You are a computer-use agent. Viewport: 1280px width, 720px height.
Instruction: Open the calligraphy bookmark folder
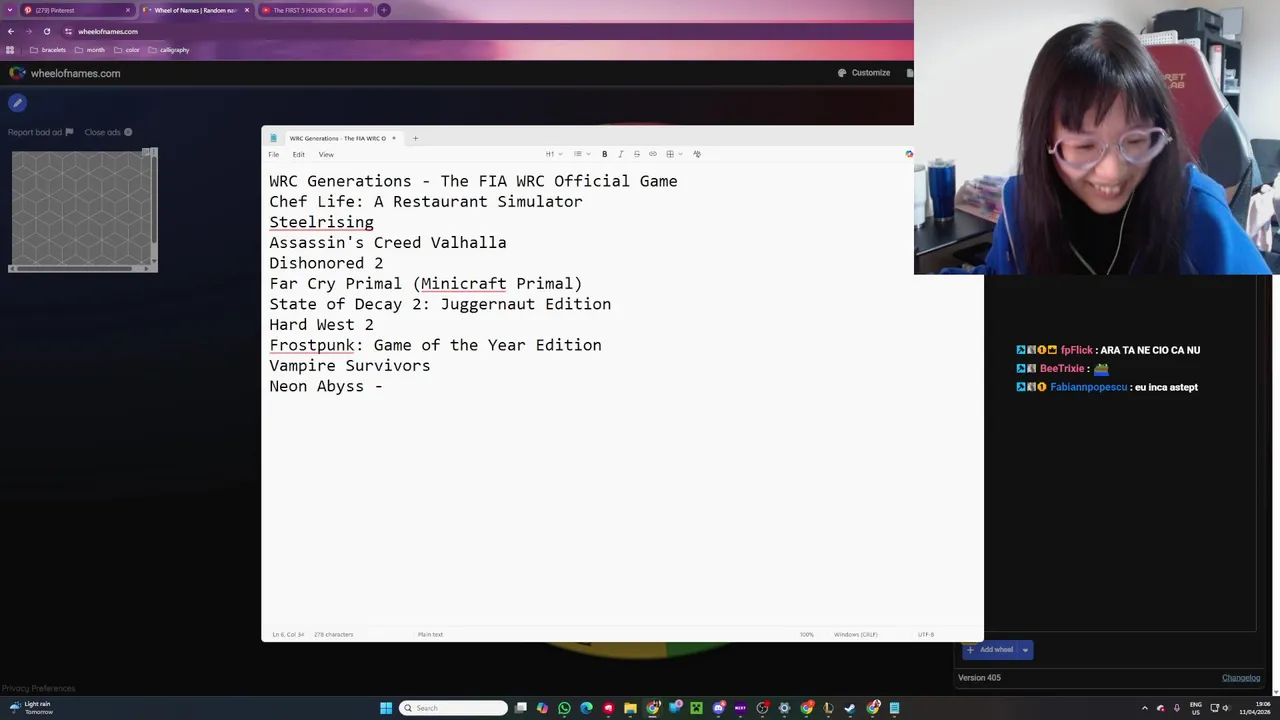click(x=168, y=50)
